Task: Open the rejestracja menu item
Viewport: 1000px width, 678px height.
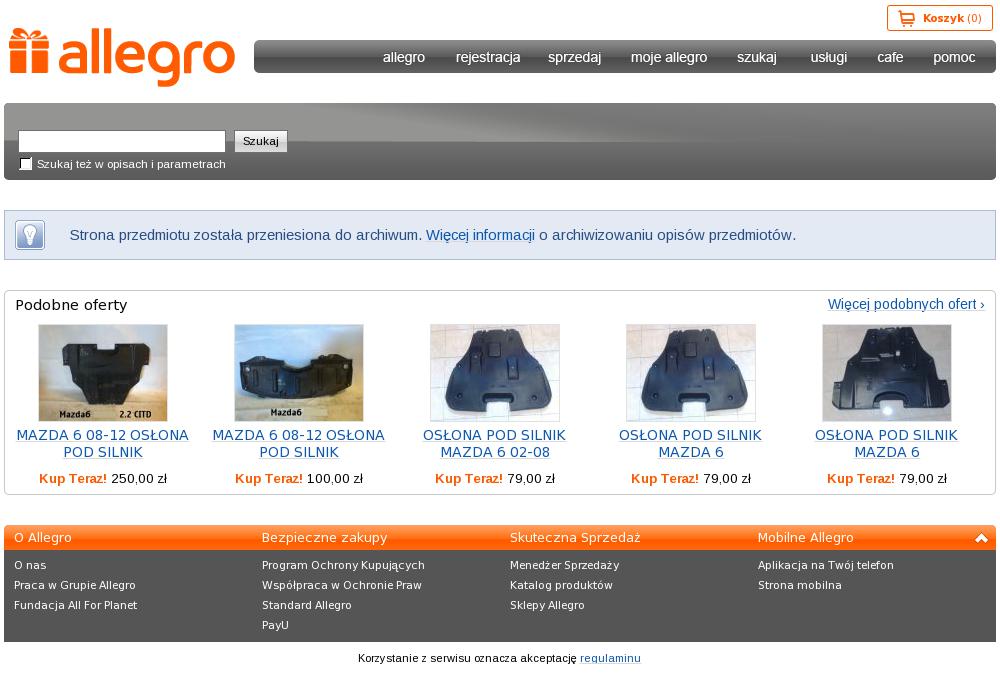Action: tap(488, 57)
